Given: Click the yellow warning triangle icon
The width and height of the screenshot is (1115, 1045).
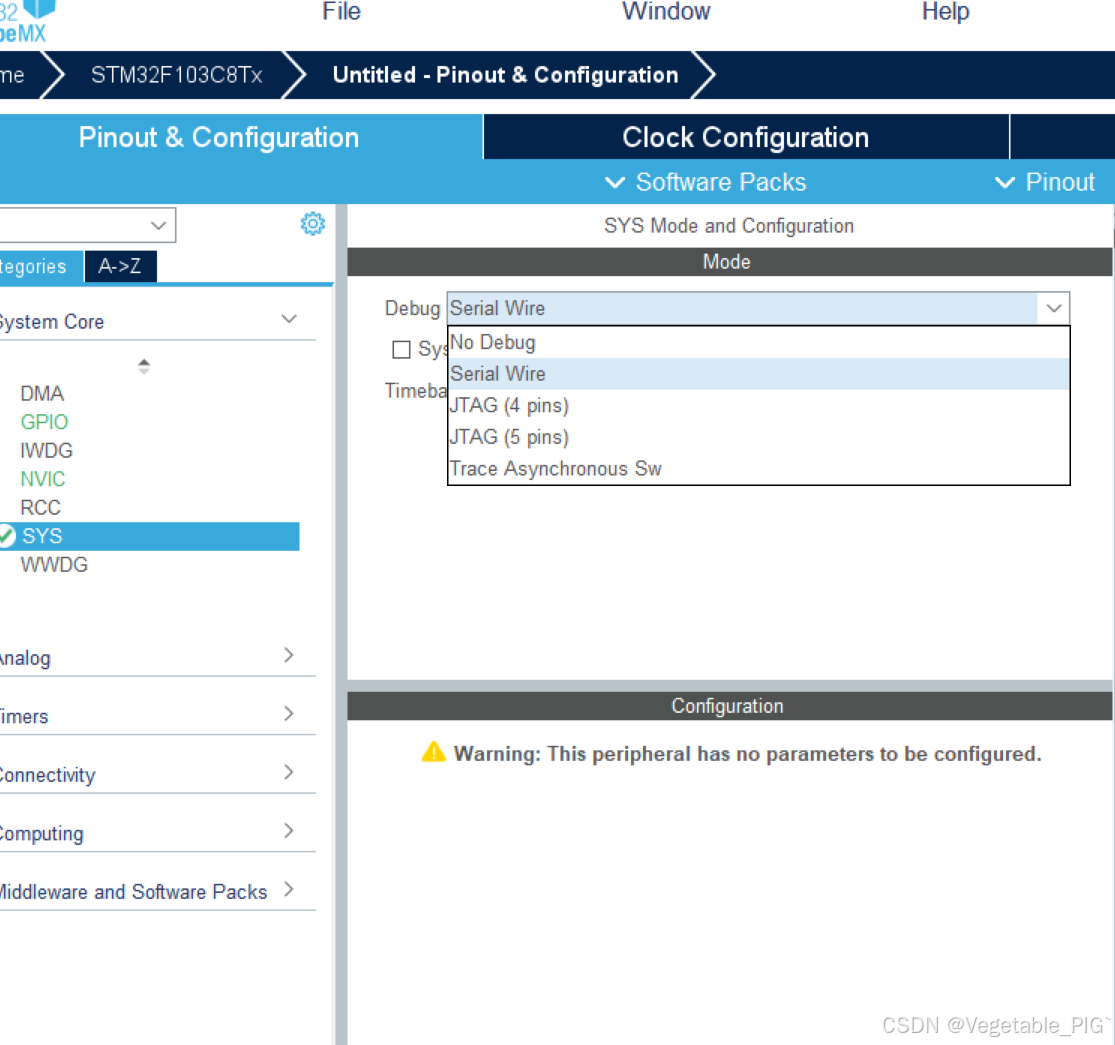Looking at the screenshot, I should [x=433, y=752].
